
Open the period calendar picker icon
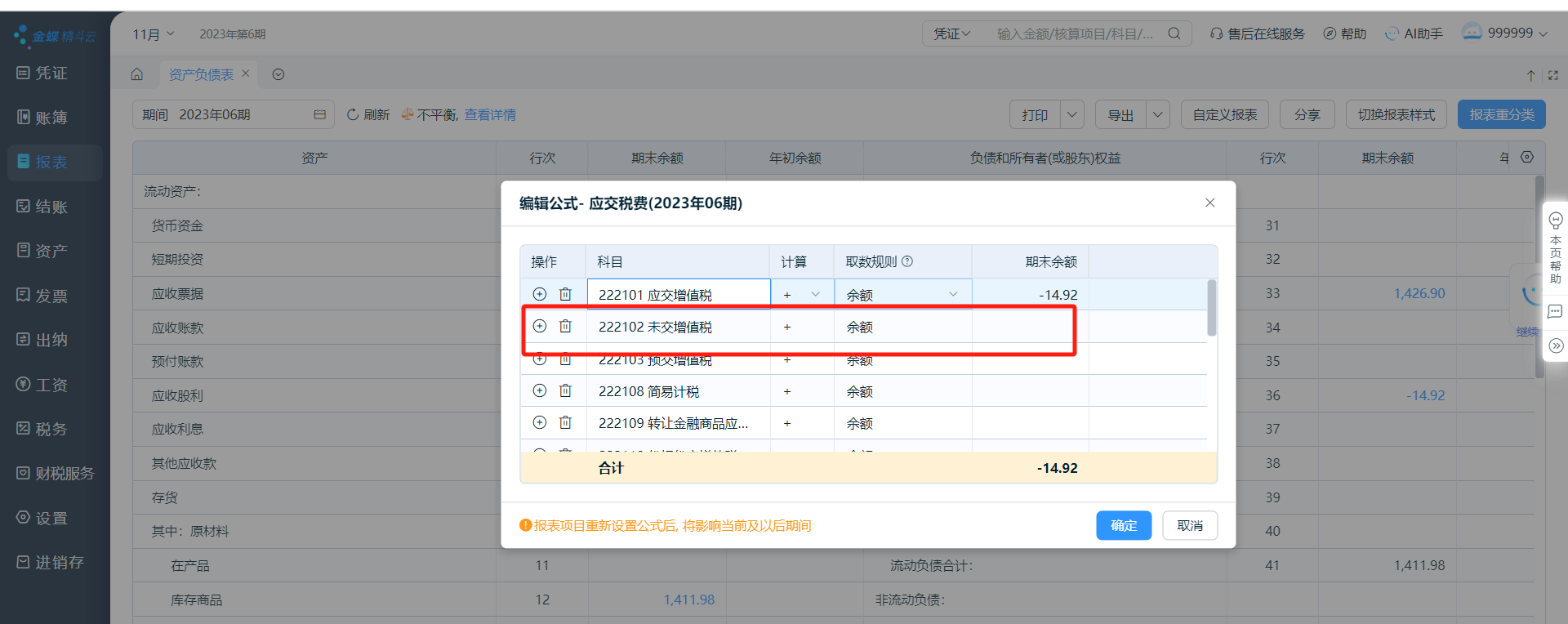click(319, 114)
